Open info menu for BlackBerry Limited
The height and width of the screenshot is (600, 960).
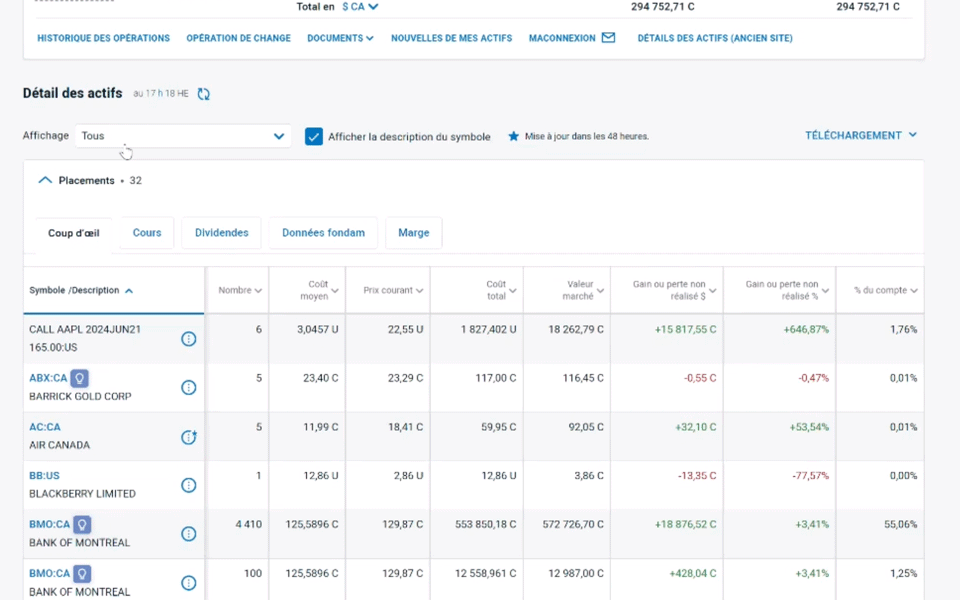tap(189, 485)
